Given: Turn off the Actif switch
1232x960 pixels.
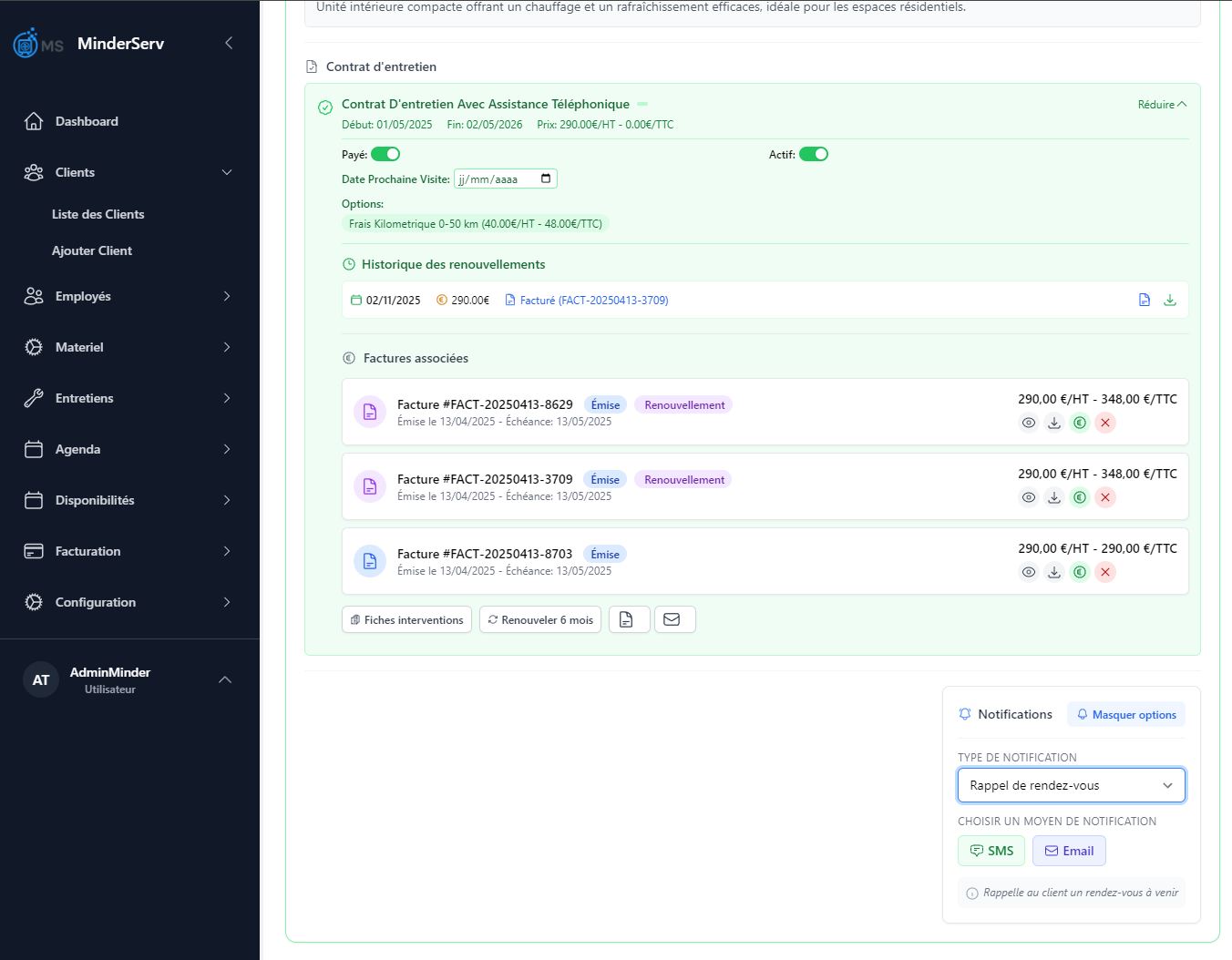Looking at the screenshot, I should [814, 154].
